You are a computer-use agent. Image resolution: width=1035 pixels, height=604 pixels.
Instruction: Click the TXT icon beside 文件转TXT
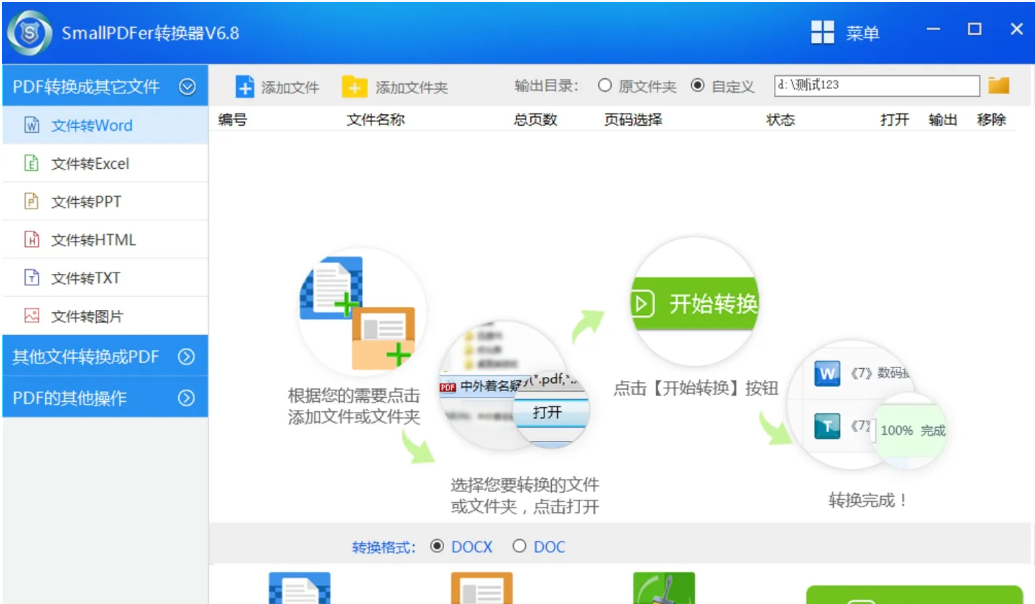point(32,277)
